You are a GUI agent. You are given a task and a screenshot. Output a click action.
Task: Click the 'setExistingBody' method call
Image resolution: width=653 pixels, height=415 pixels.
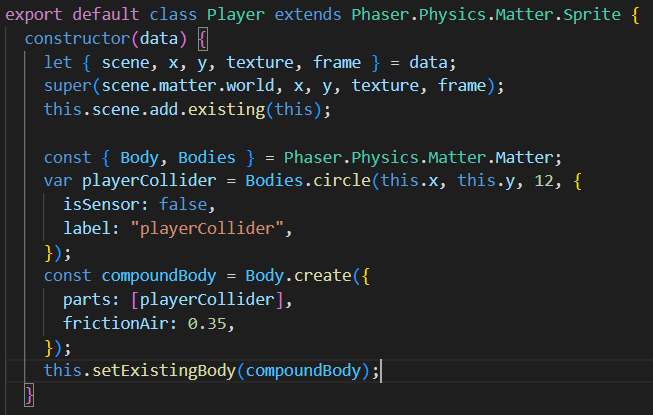click(x=164, y=371)
